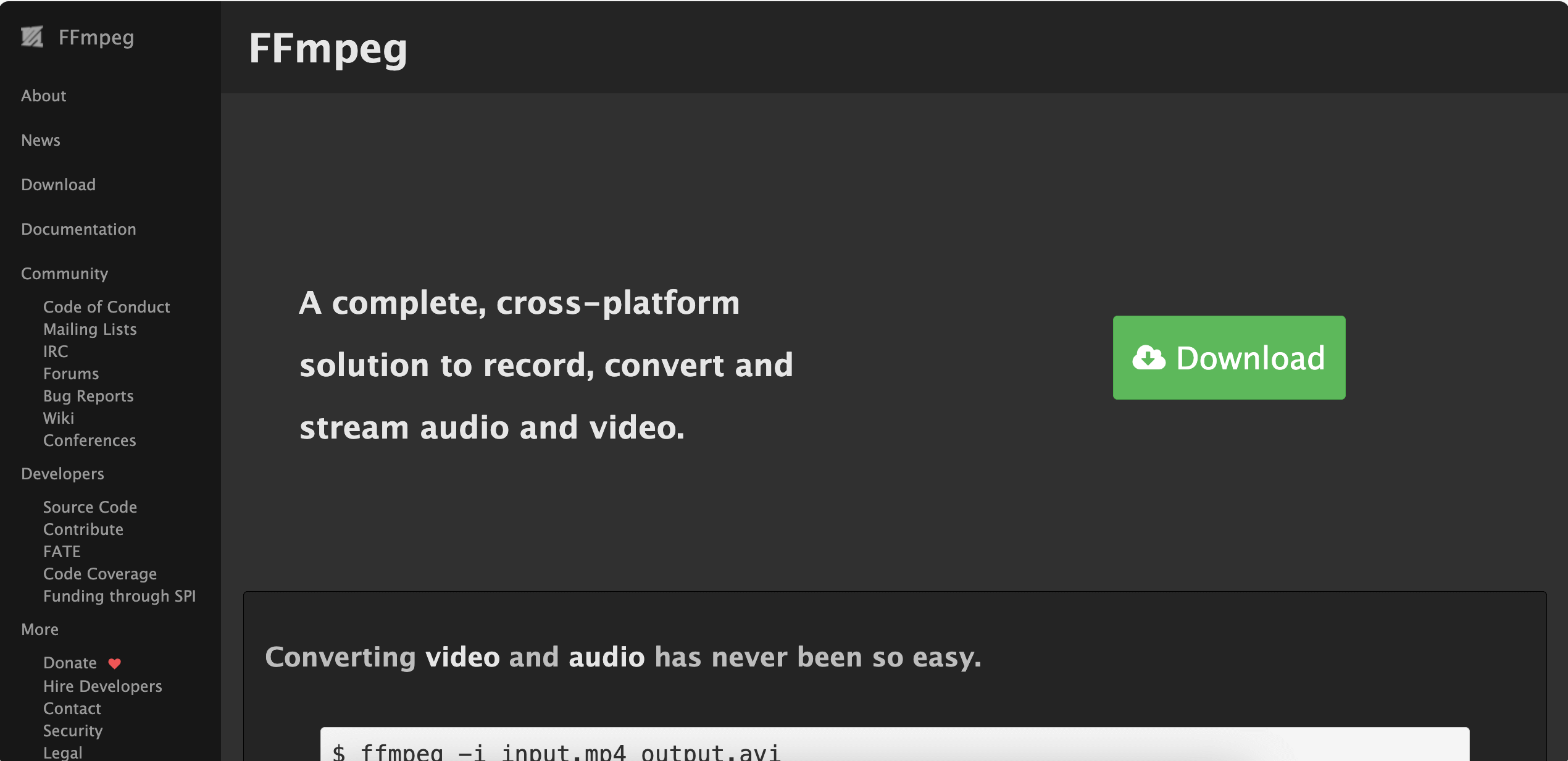Expand the Developers section

[62, 472]
